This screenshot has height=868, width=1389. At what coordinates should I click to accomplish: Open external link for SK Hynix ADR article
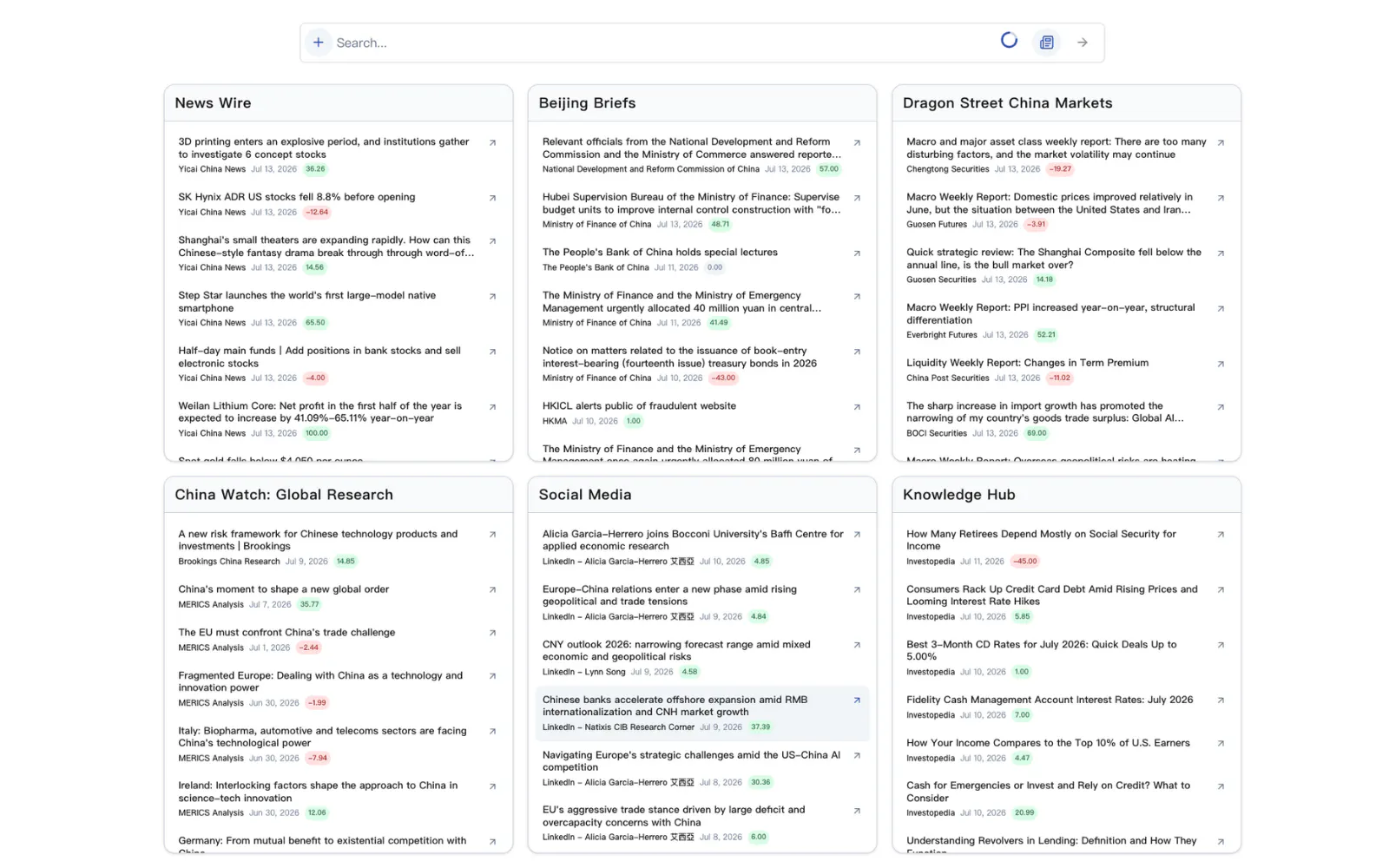tap(492, 199)
